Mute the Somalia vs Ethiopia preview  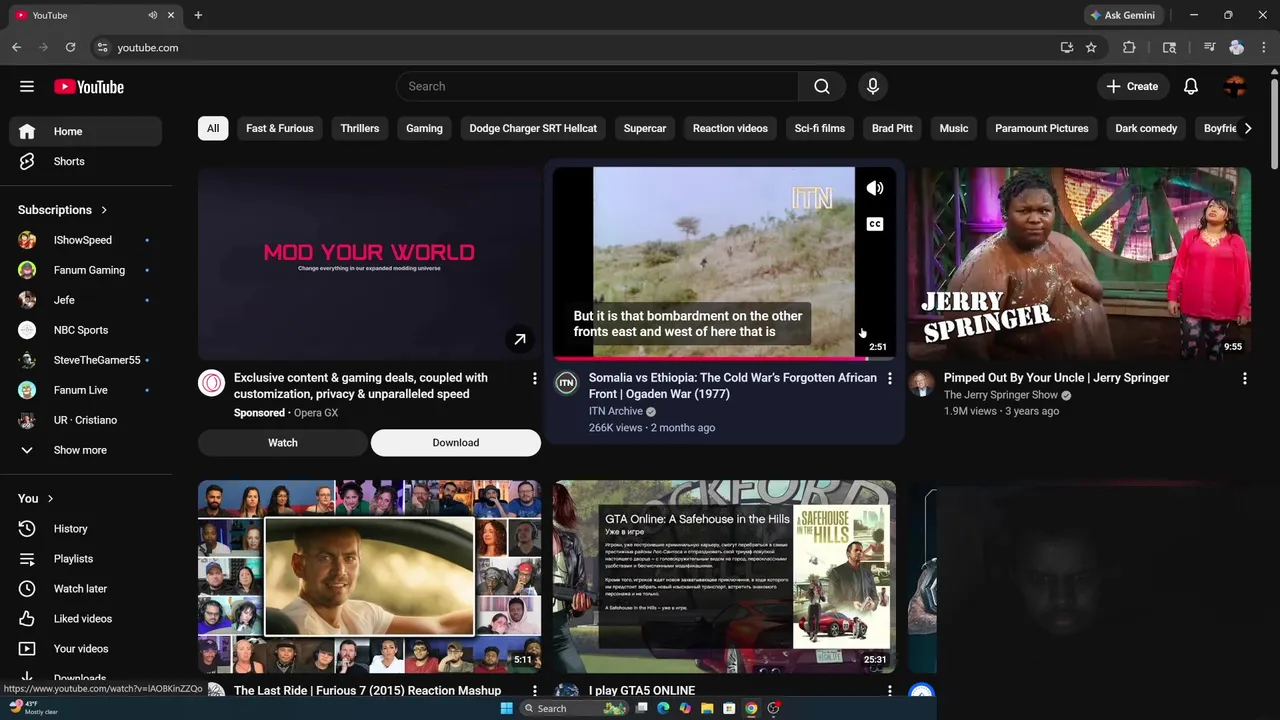click(875, 188)
